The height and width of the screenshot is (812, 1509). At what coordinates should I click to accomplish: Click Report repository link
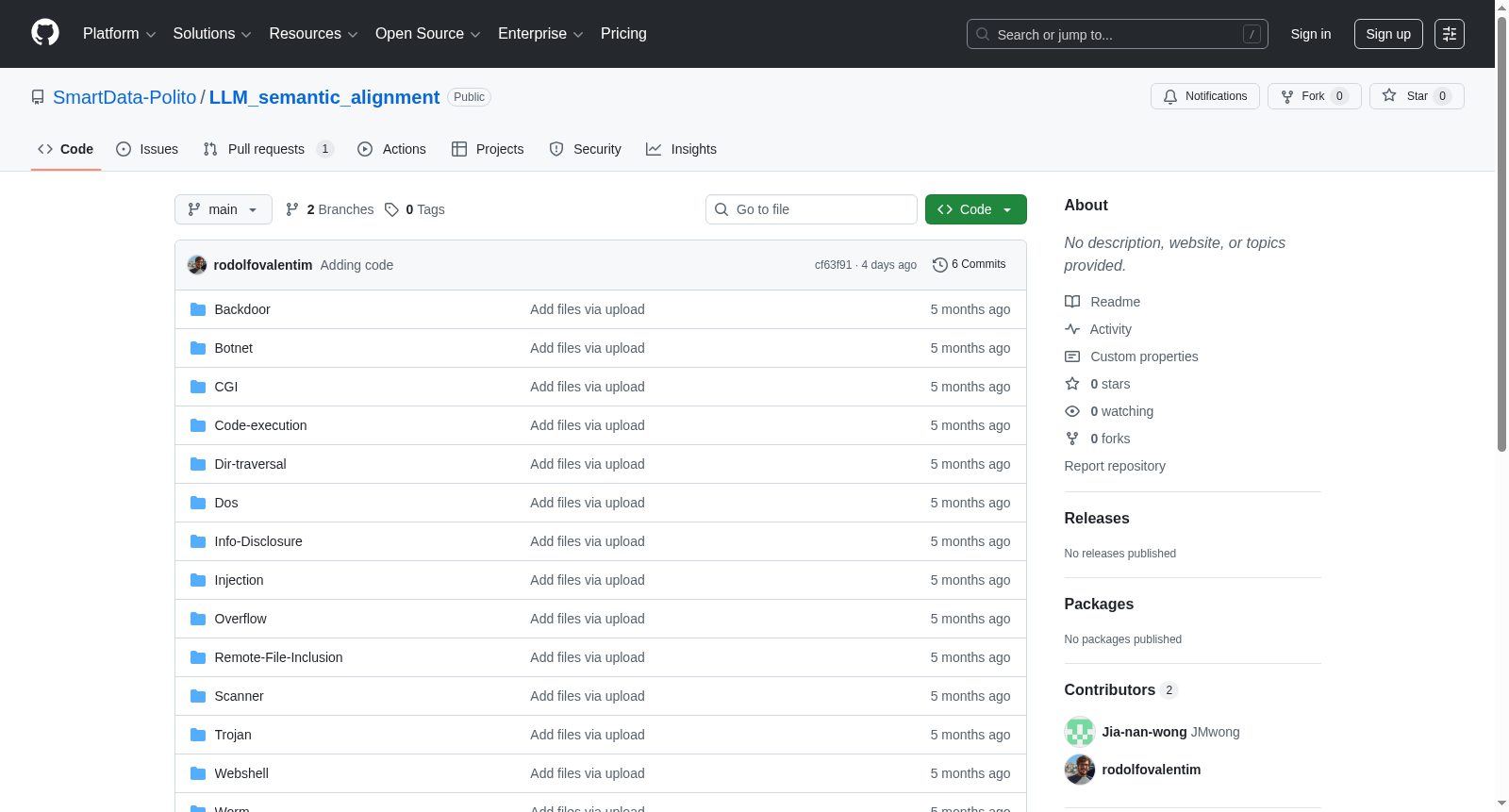1115,466
